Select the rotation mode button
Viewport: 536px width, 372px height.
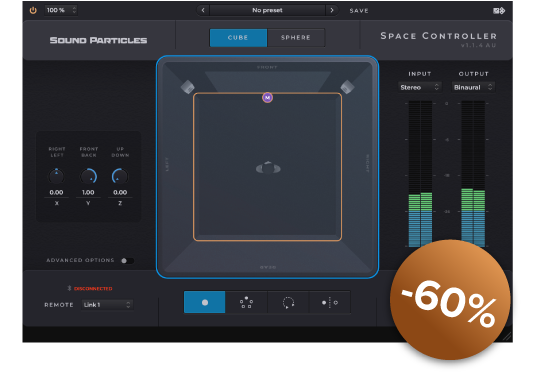coord(288,302)
